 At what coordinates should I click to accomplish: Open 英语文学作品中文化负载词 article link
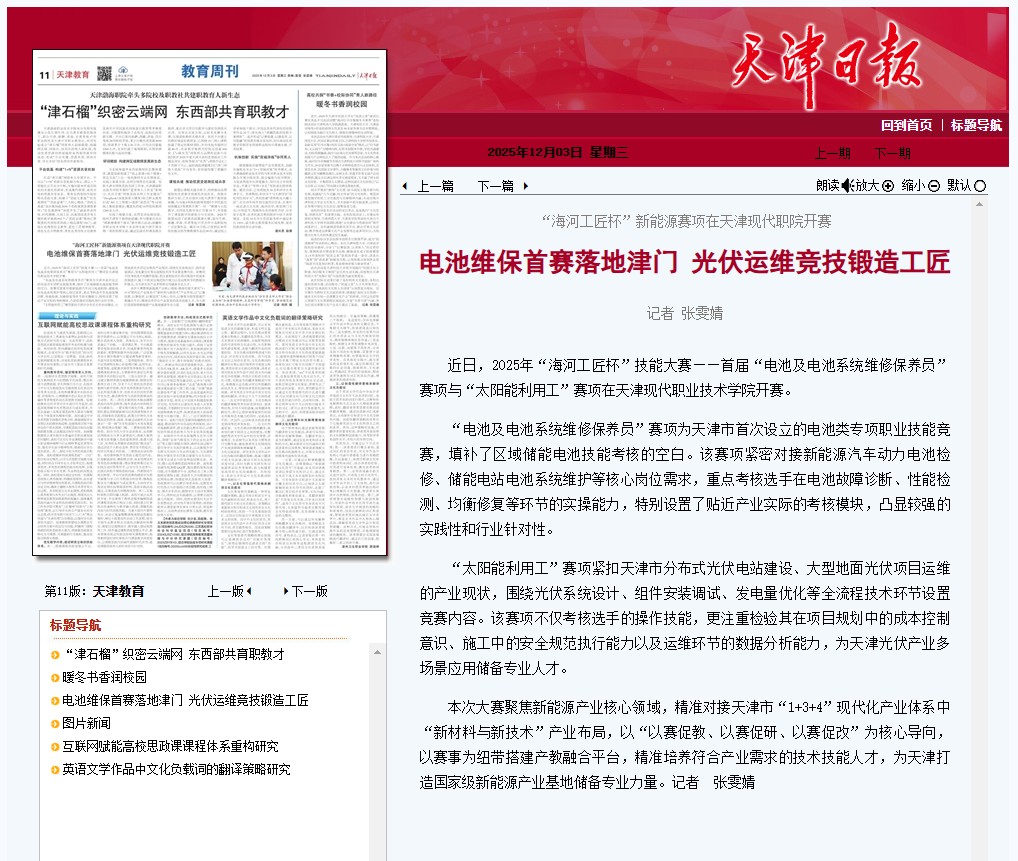176,769
